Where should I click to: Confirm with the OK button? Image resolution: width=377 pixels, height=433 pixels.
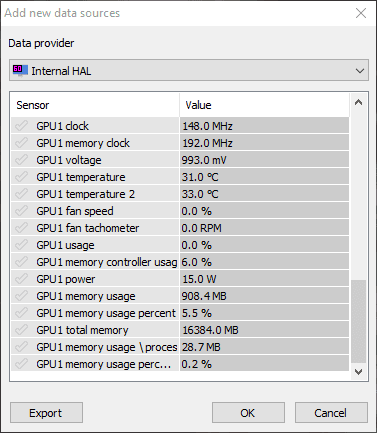(248, 413)
